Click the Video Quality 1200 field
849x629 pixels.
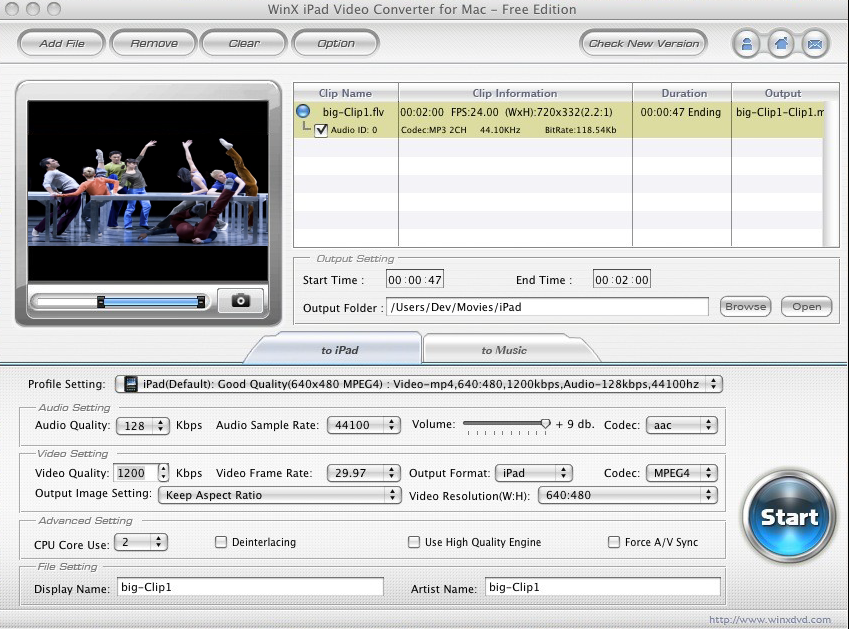(136, 473)
